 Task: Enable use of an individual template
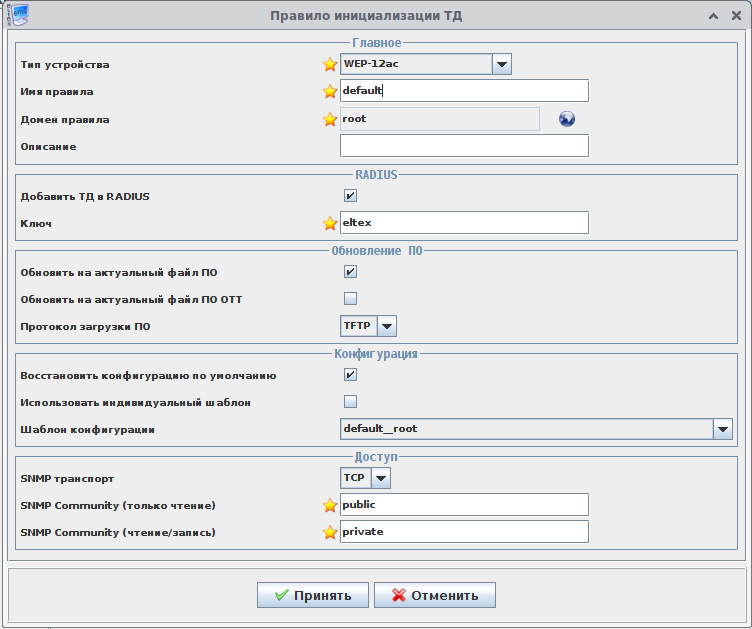click(x=350, y=402)
